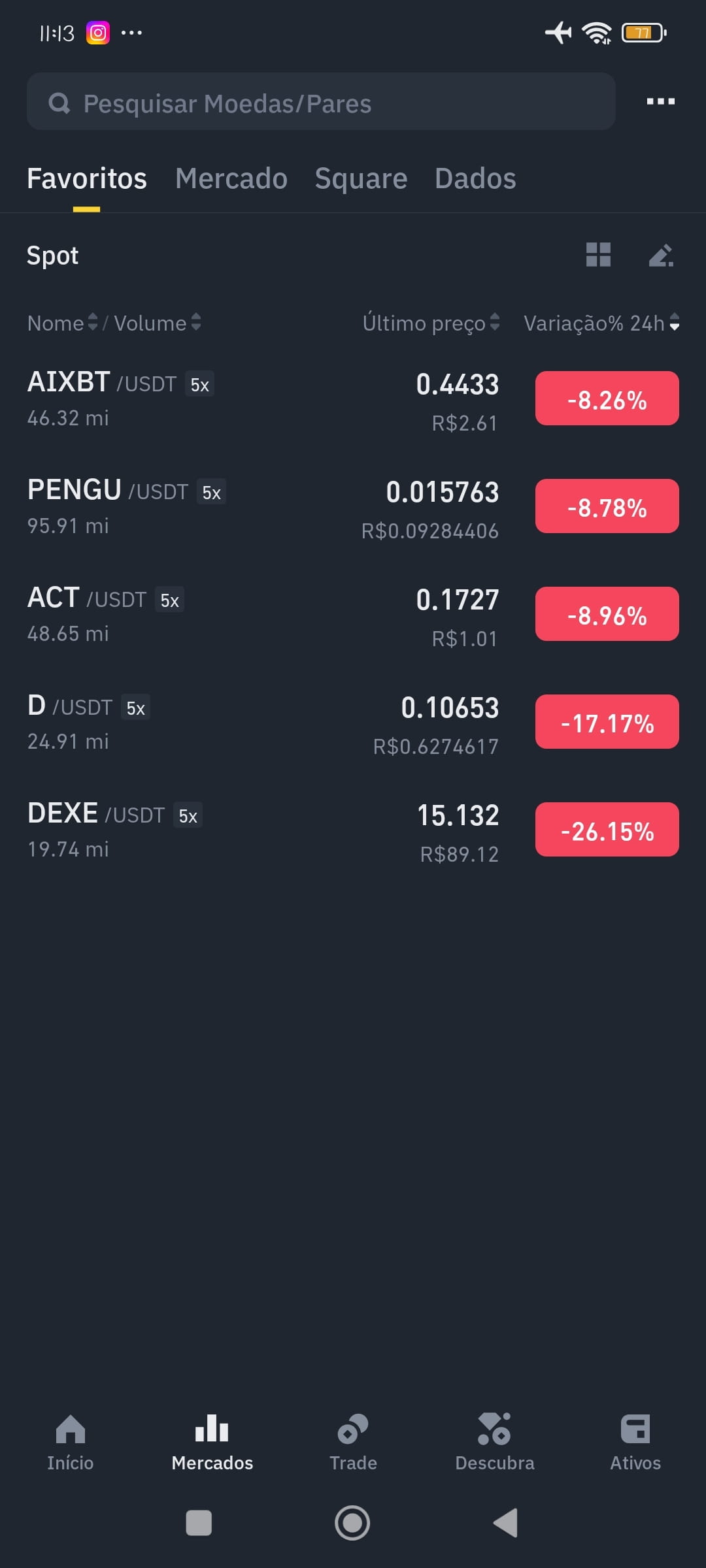Tap the edit favorites pencil icon

661,255
